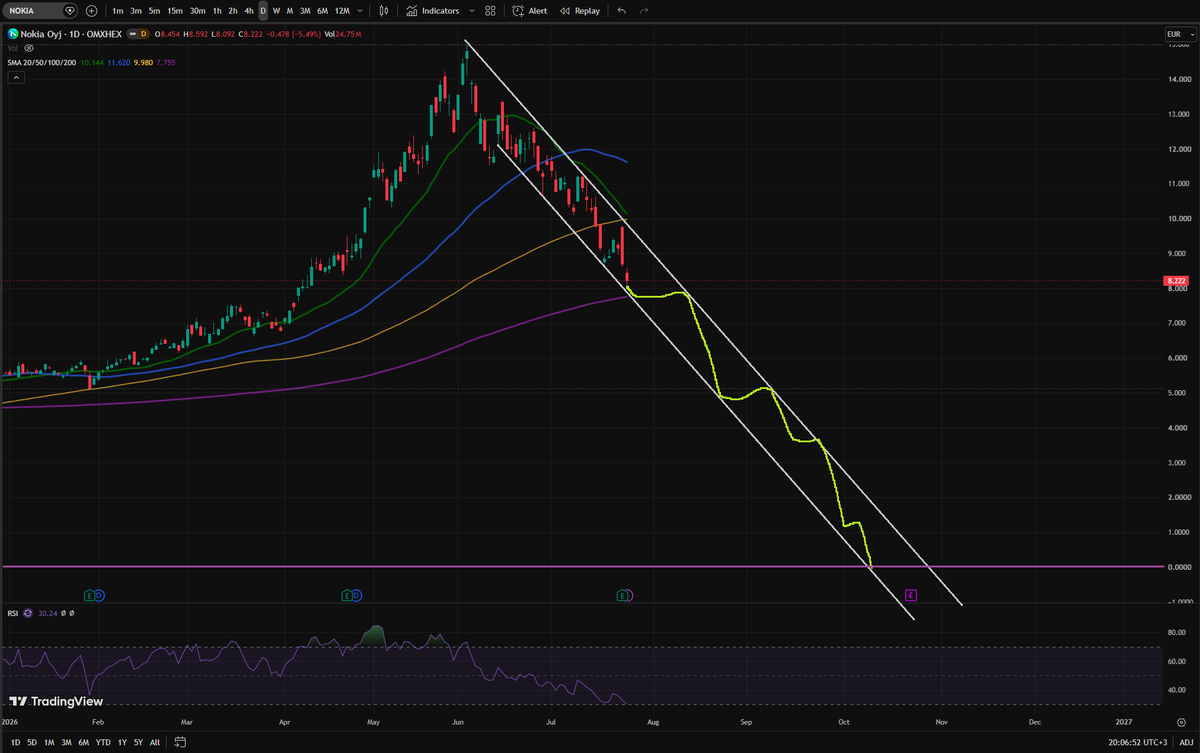Click the RSI value 30.24
This screenshot has width=1200, height=753.
coord(46,613)
